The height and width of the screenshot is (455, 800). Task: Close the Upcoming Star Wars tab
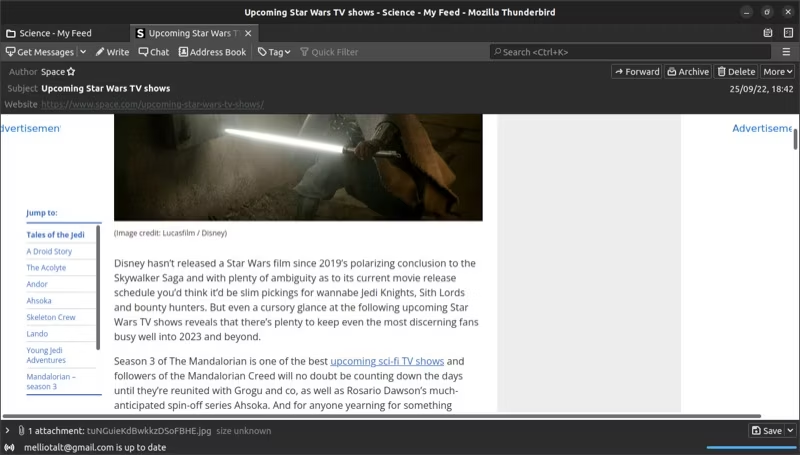(248, 33)
